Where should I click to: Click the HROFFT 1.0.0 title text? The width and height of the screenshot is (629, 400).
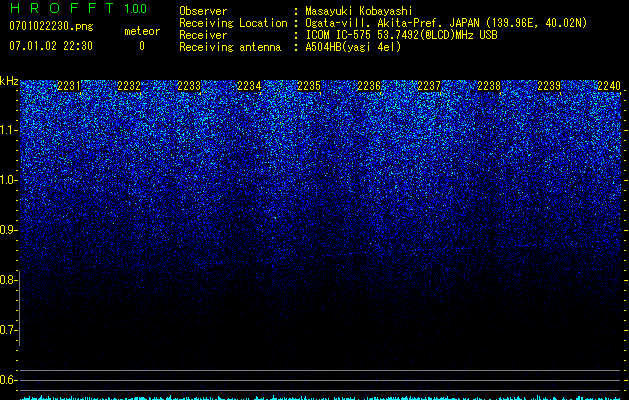click(78, 8)
